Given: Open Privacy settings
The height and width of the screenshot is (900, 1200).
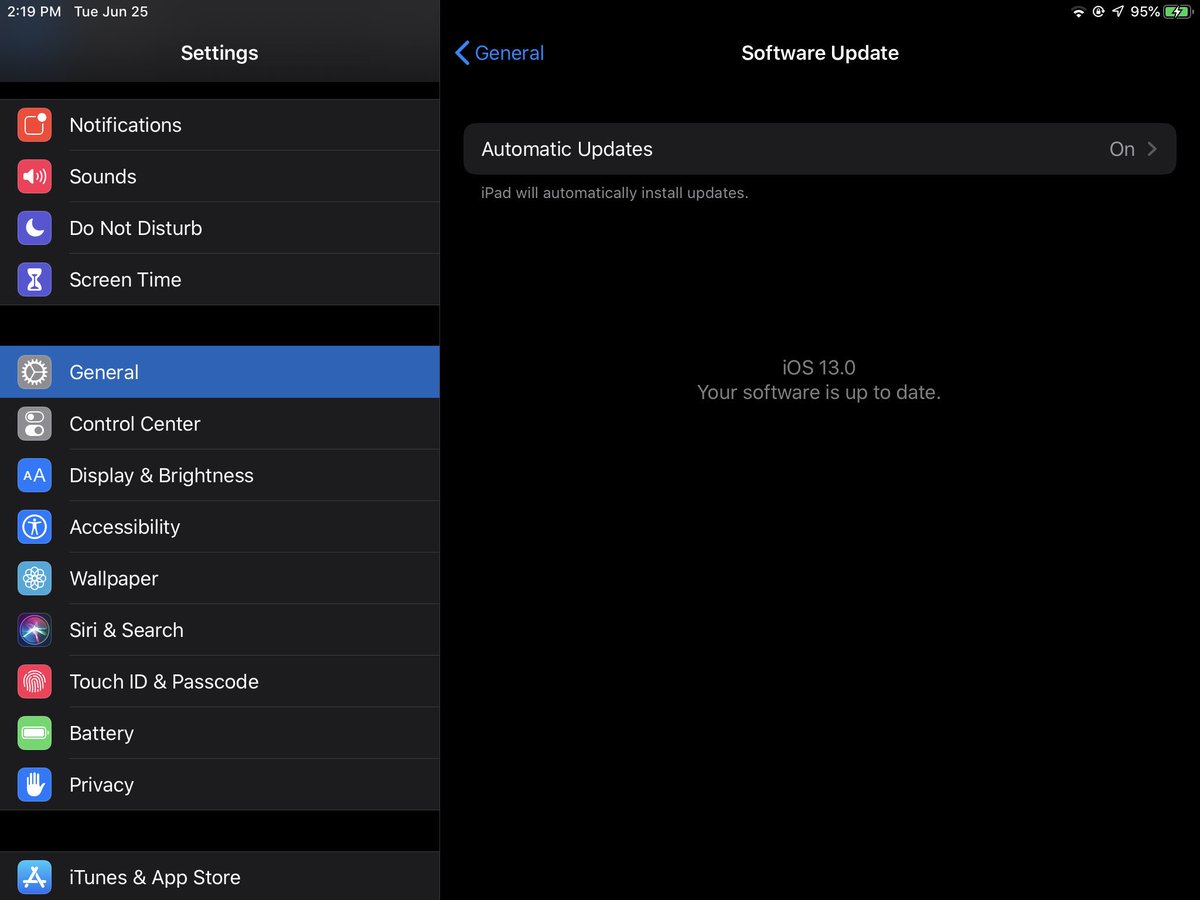Looking at the screenshot, I should tap(220, 785).
